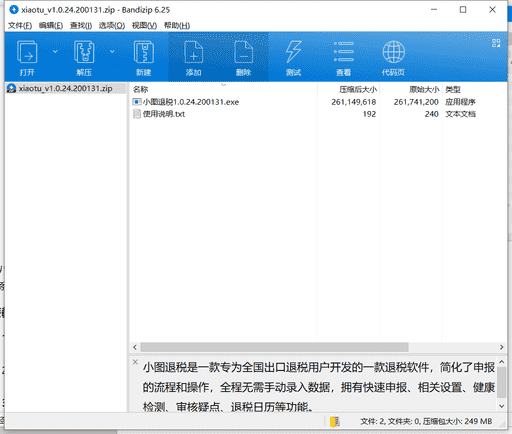Click the 261,741,200 original size cell
The height and width of the screenshot is (434, 512).
click(416, 102)
